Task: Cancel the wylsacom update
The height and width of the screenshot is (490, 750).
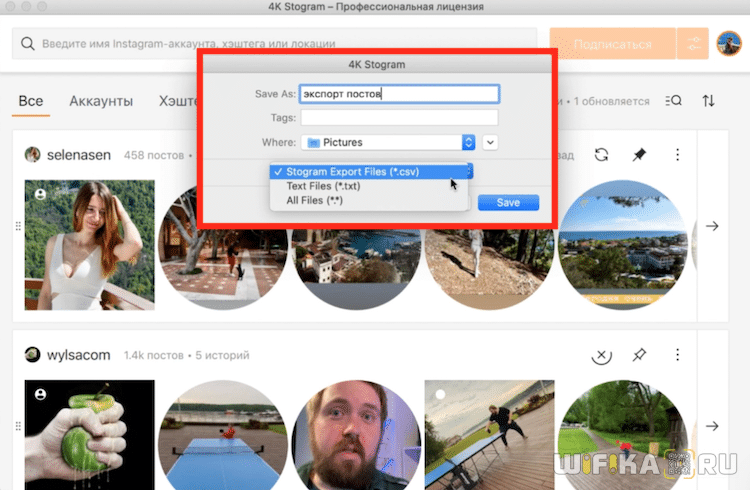Action: pyautogui.click(x=601, y=355)
